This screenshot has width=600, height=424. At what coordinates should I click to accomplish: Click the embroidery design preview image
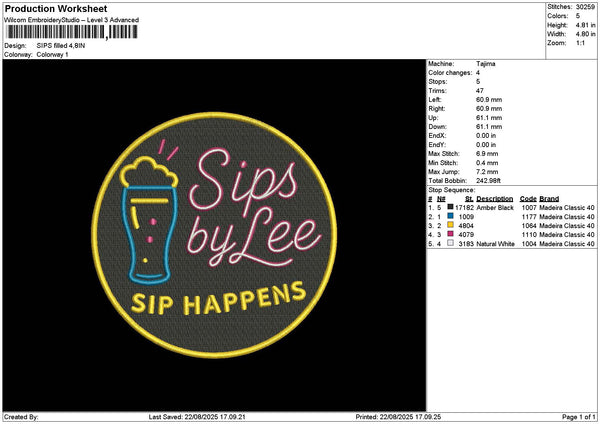coord(214,235)
